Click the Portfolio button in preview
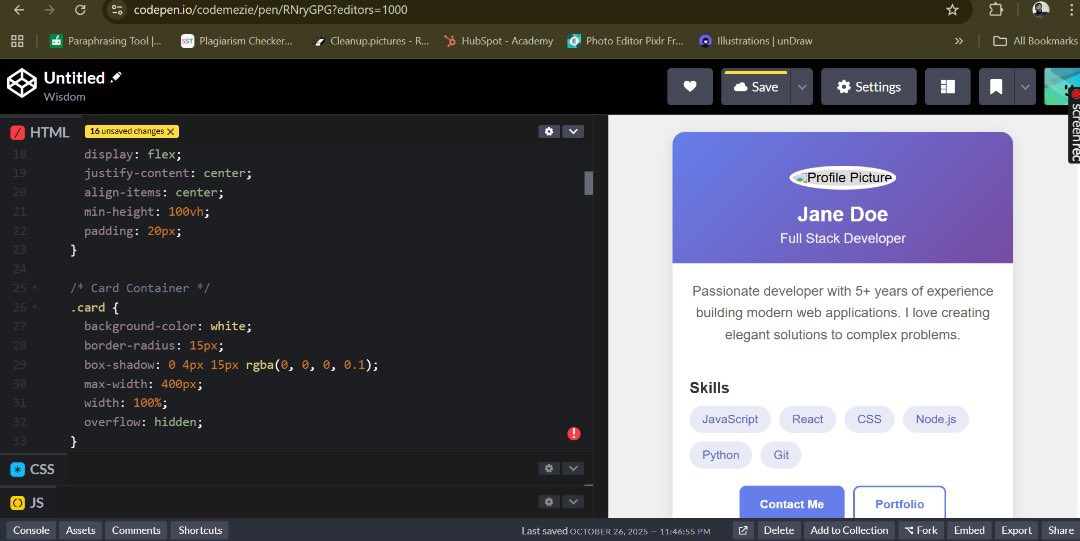The width and height of the screenshot is (1080, 541). click(x=900, y=502)
